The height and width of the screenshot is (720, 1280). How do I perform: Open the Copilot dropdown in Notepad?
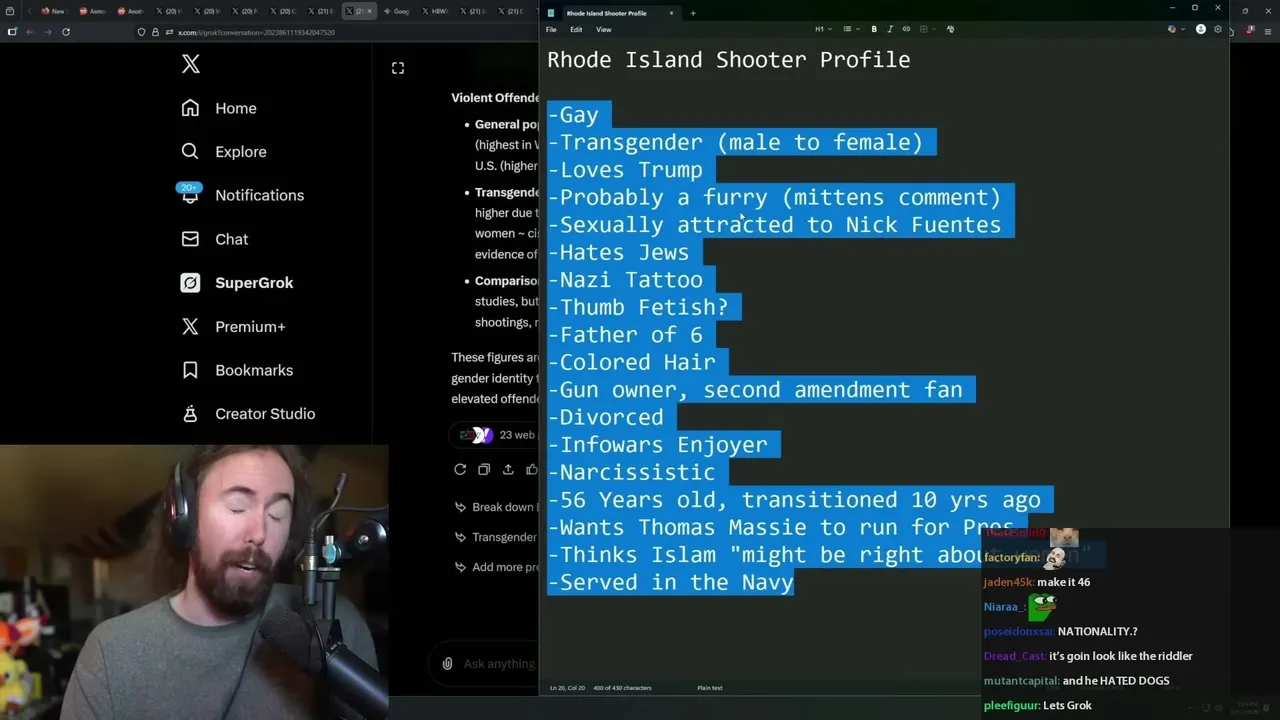pos(1174,29)
